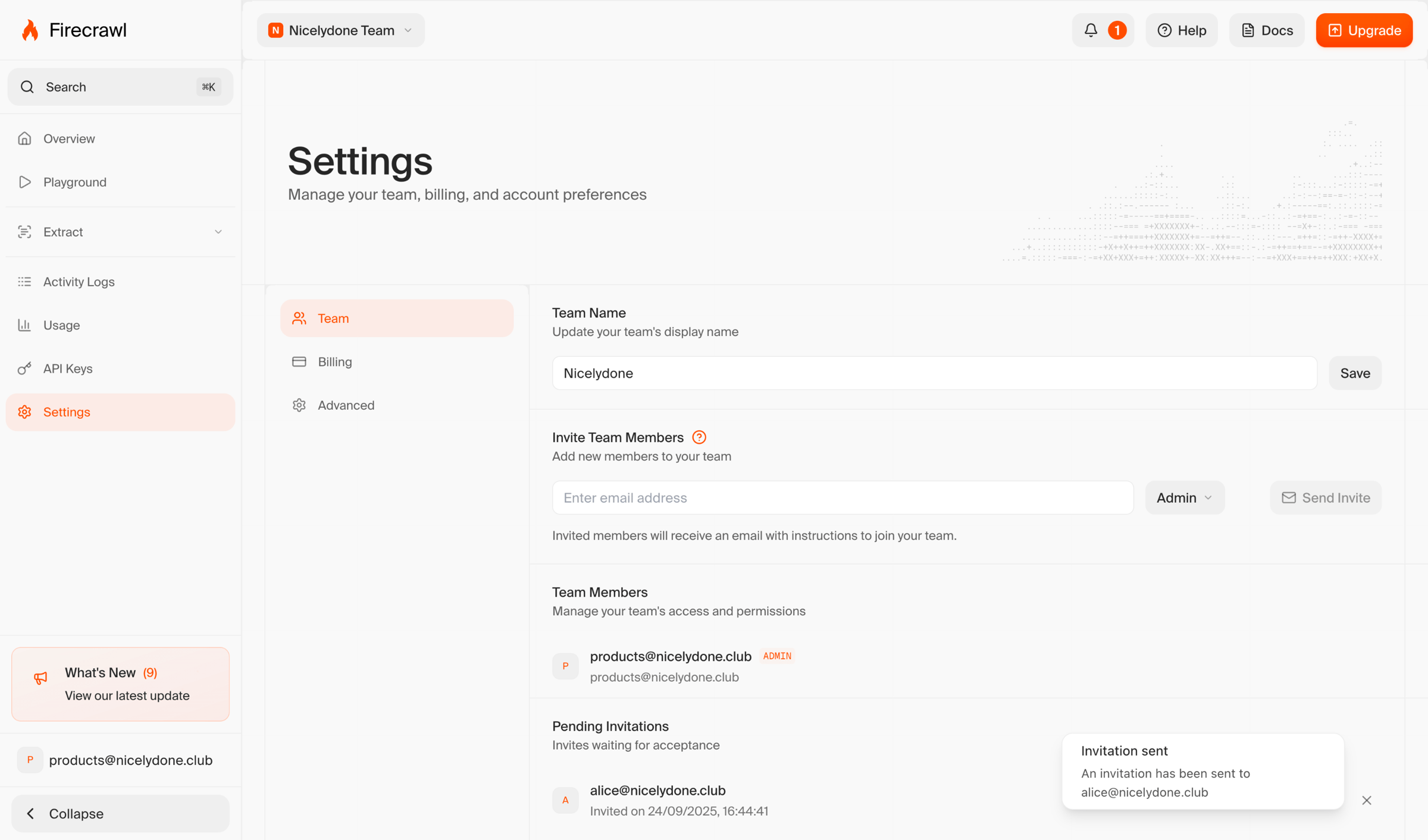This screenshot has height=840, width=1428.
Task: Click the ADMIN role badge
Action: 777,656
